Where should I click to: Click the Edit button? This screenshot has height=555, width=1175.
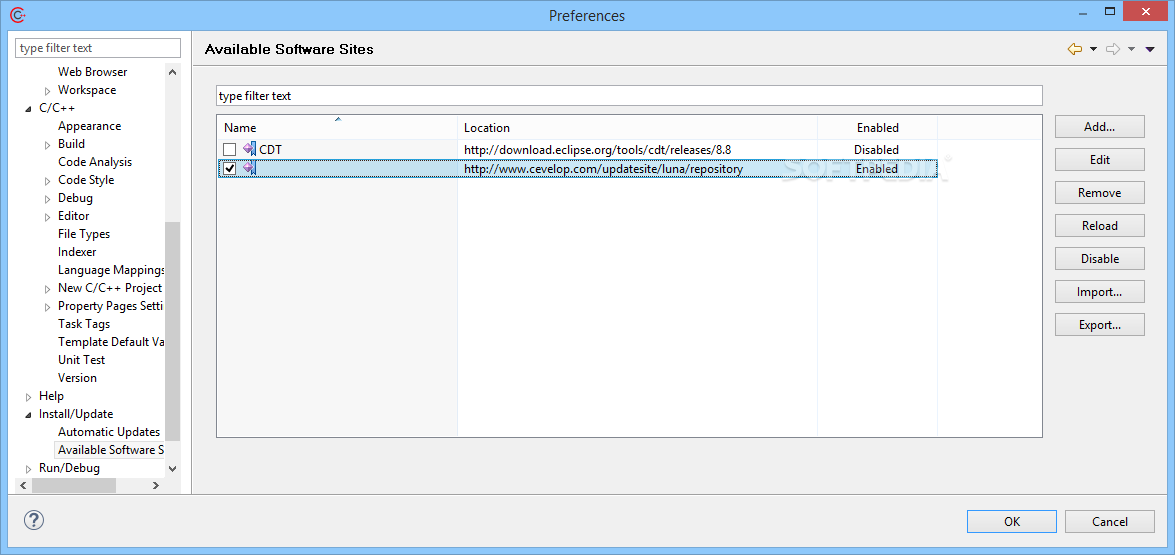(x=1099, y=160)
